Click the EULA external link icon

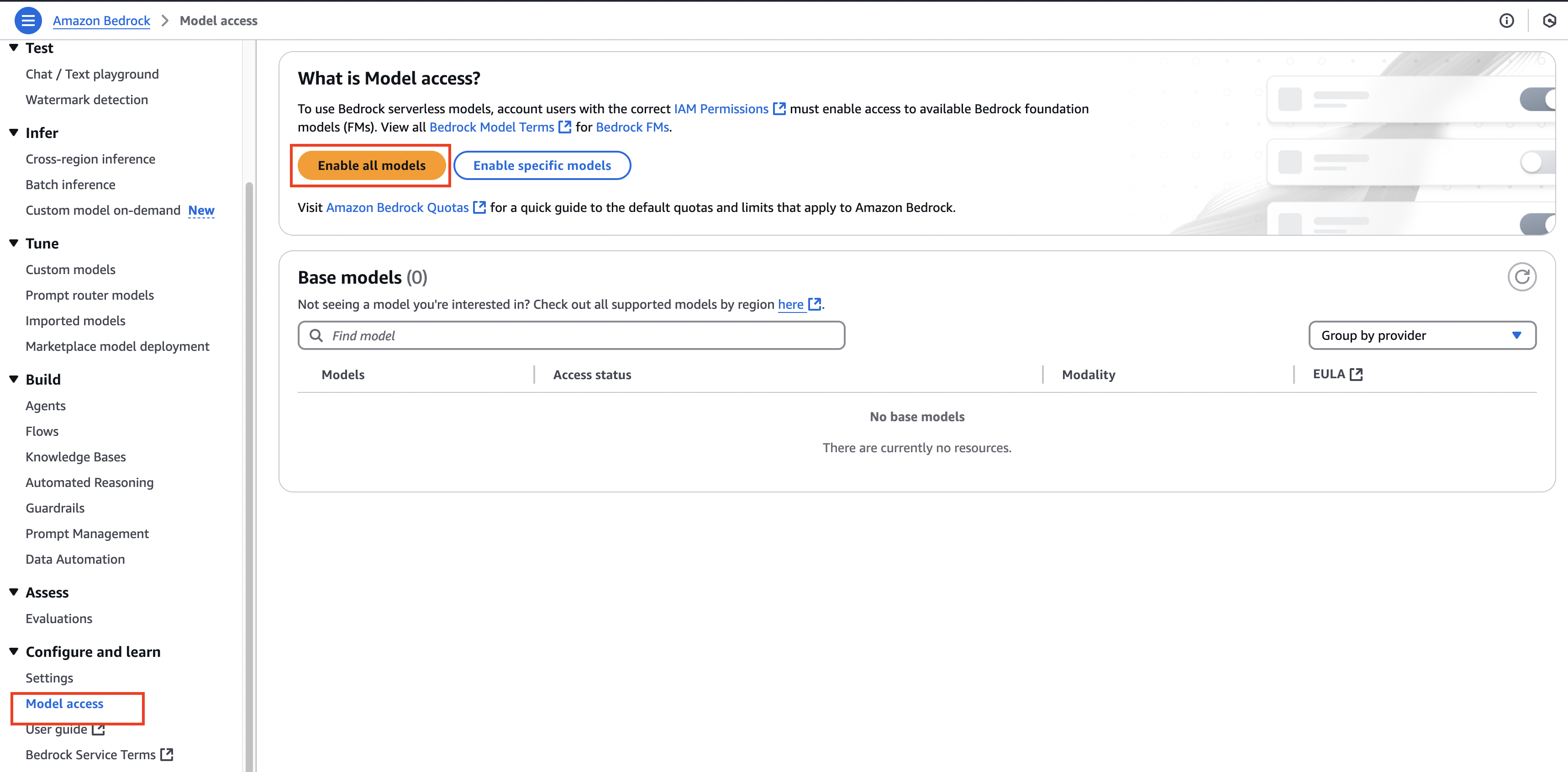(1356, 375)
